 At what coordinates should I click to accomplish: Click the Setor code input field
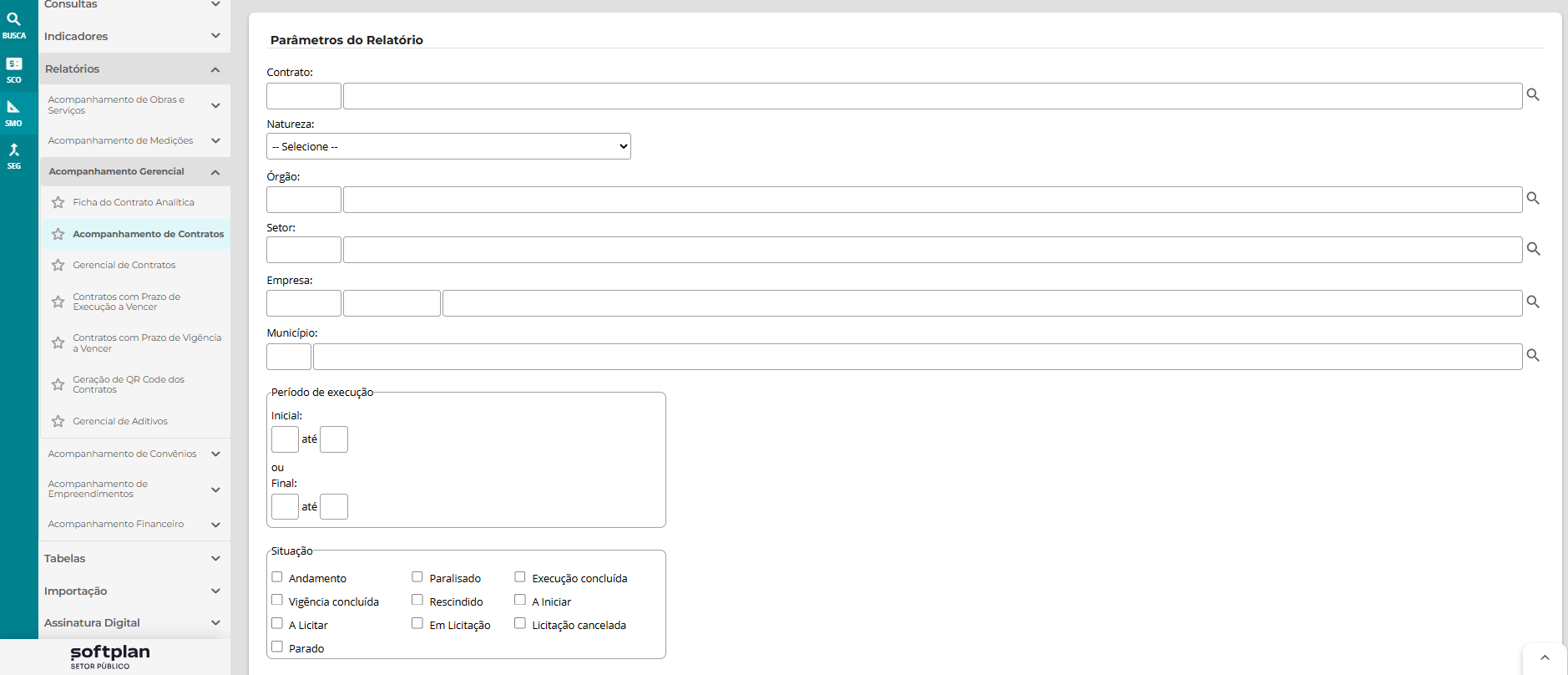pyautogui.click(x=304, y=250)
